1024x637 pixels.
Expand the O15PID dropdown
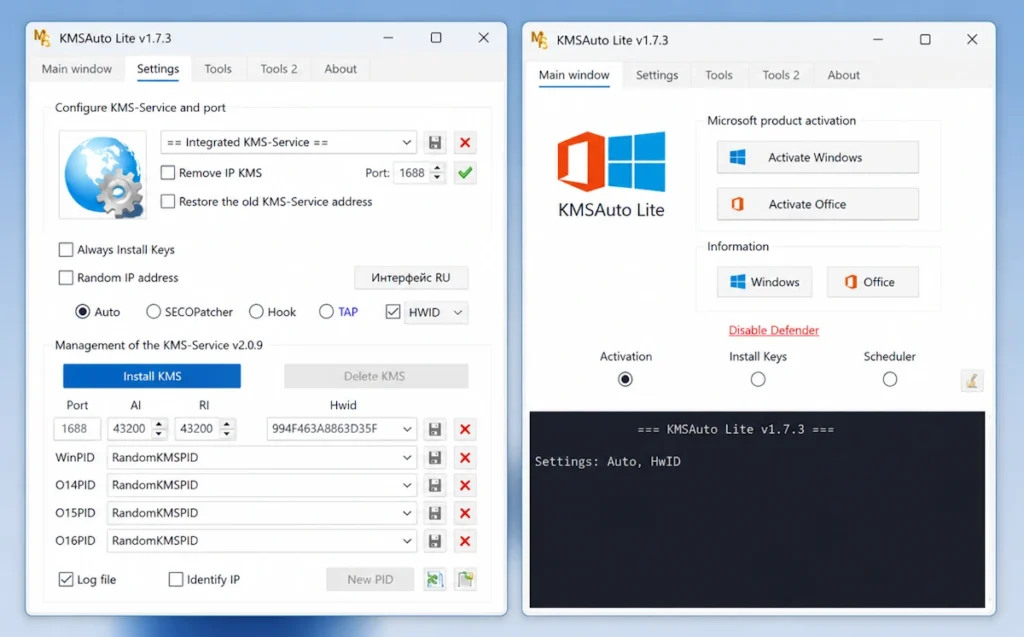click(261, 513)
